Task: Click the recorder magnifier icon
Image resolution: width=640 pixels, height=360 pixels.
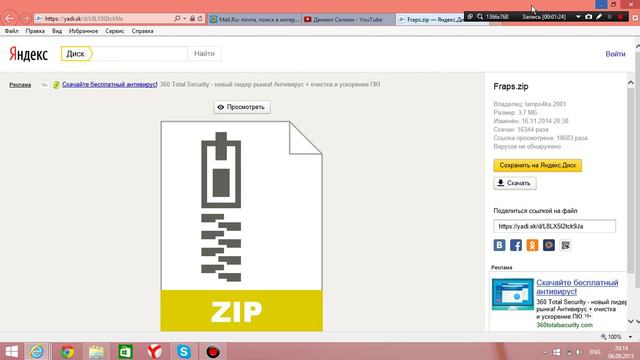Action: pos(480,17)
